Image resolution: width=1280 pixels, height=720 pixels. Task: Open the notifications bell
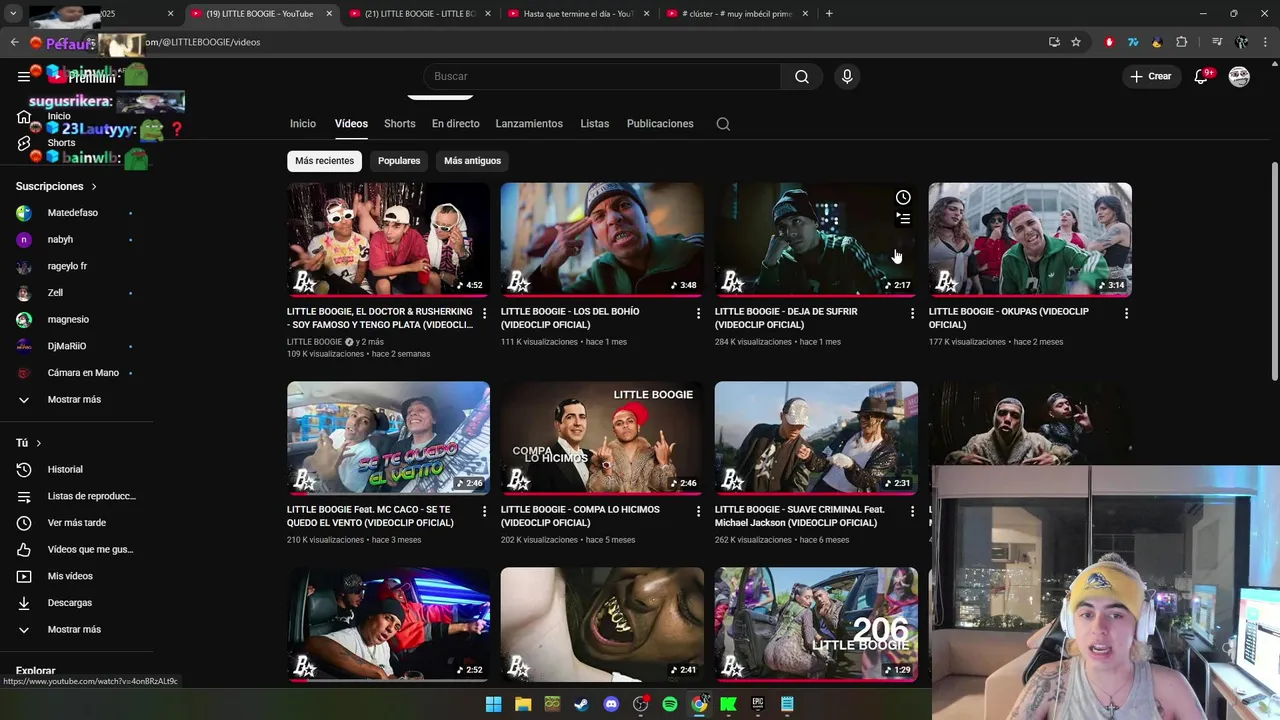coord(1202,76)
